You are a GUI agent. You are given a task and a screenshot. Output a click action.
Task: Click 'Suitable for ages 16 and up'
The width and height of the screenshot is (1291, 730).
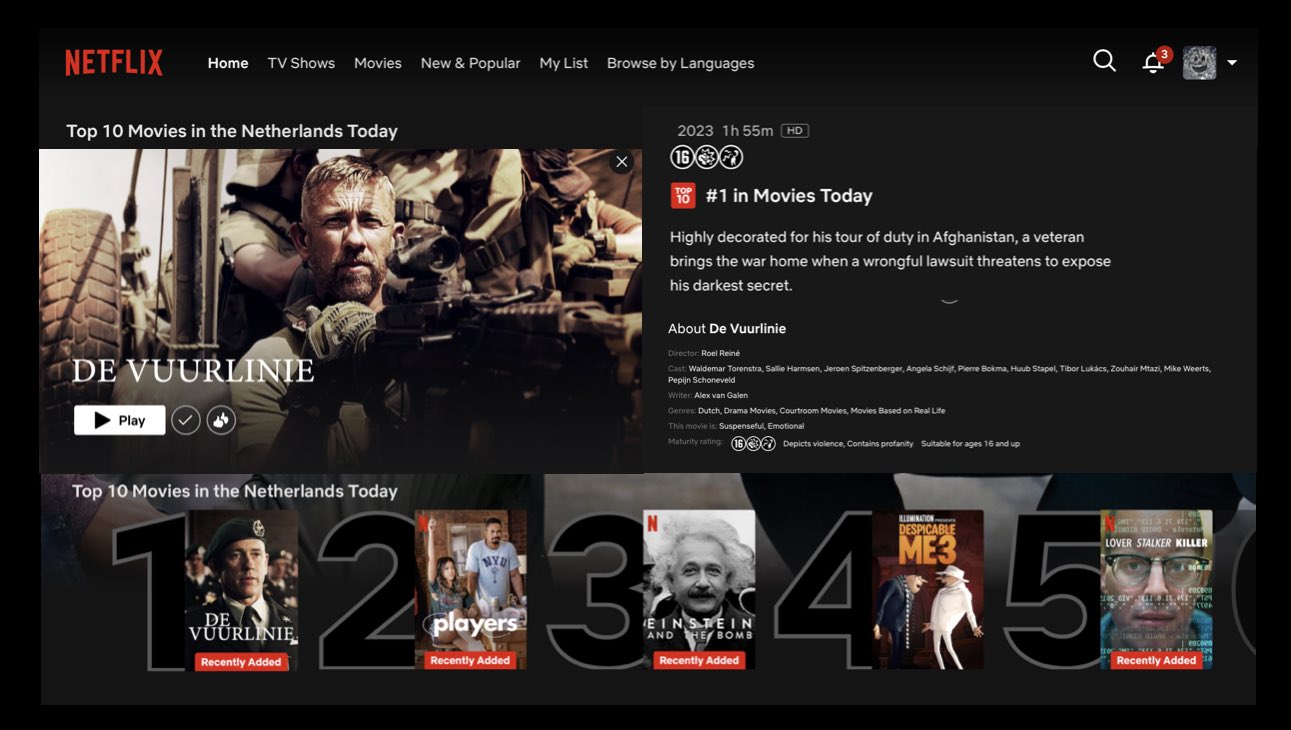coord(970,444)
